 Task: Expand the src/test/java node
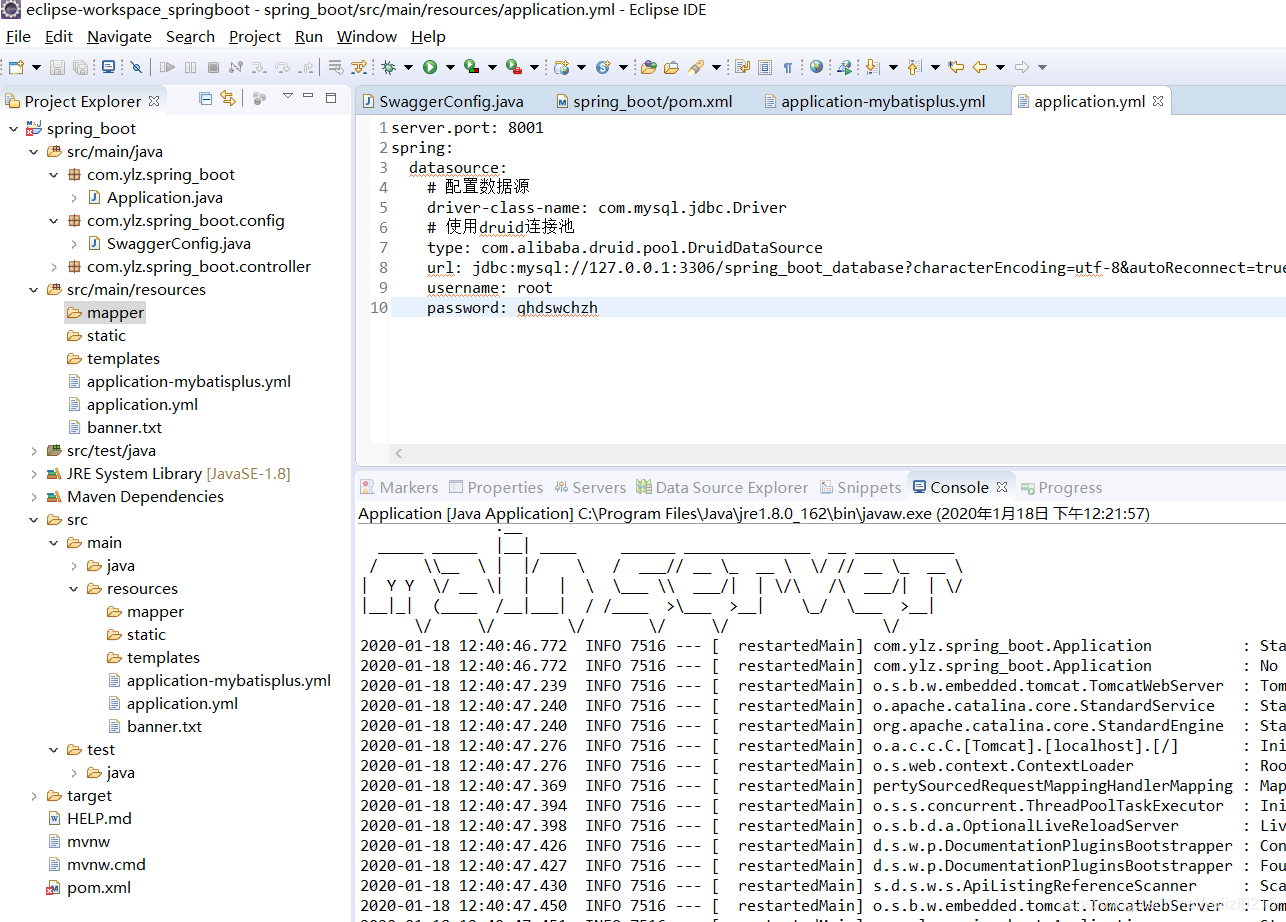(33, 450)
